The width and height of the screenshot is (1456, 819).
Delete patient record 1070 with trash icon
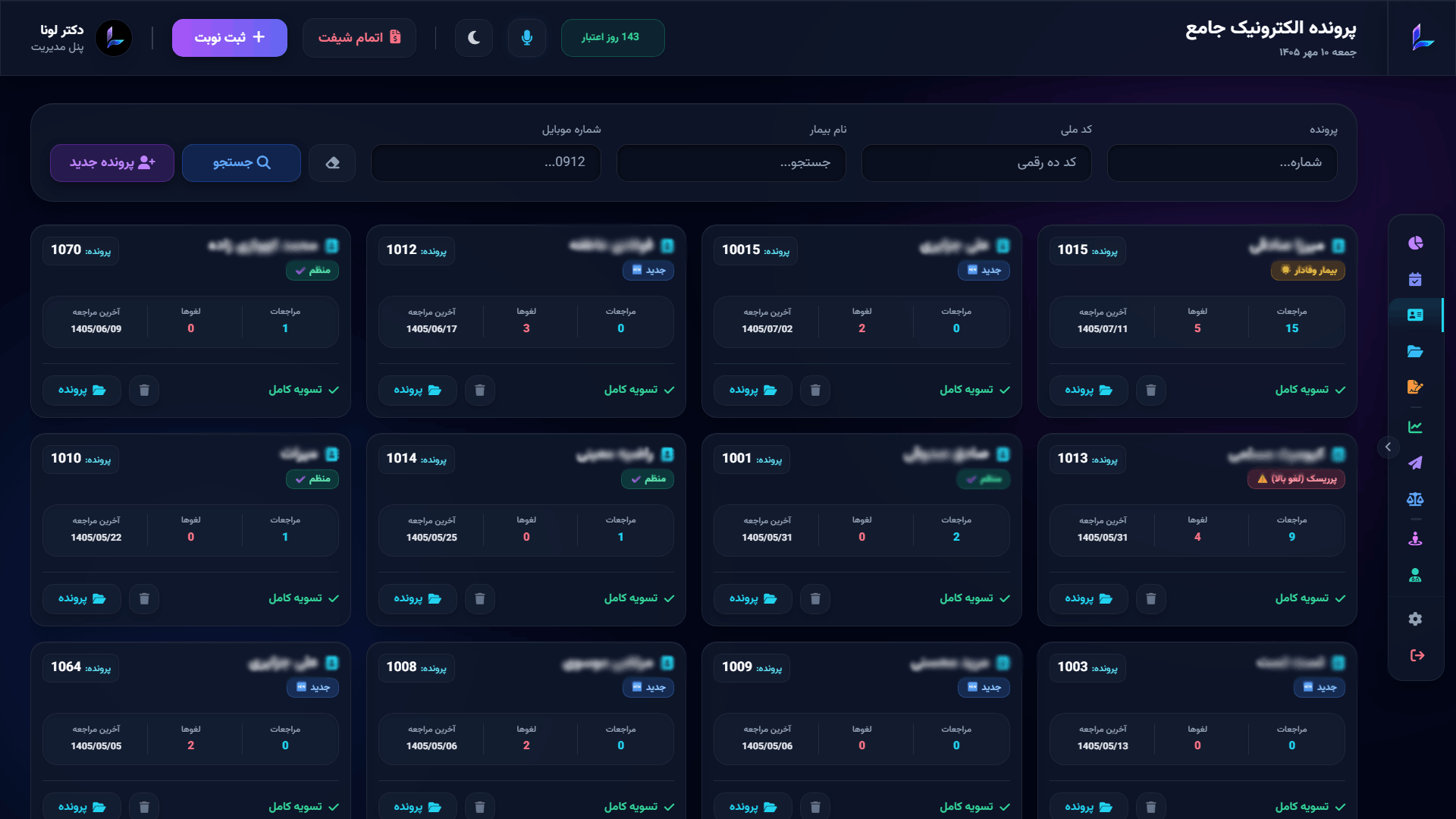tap(144, 390)
